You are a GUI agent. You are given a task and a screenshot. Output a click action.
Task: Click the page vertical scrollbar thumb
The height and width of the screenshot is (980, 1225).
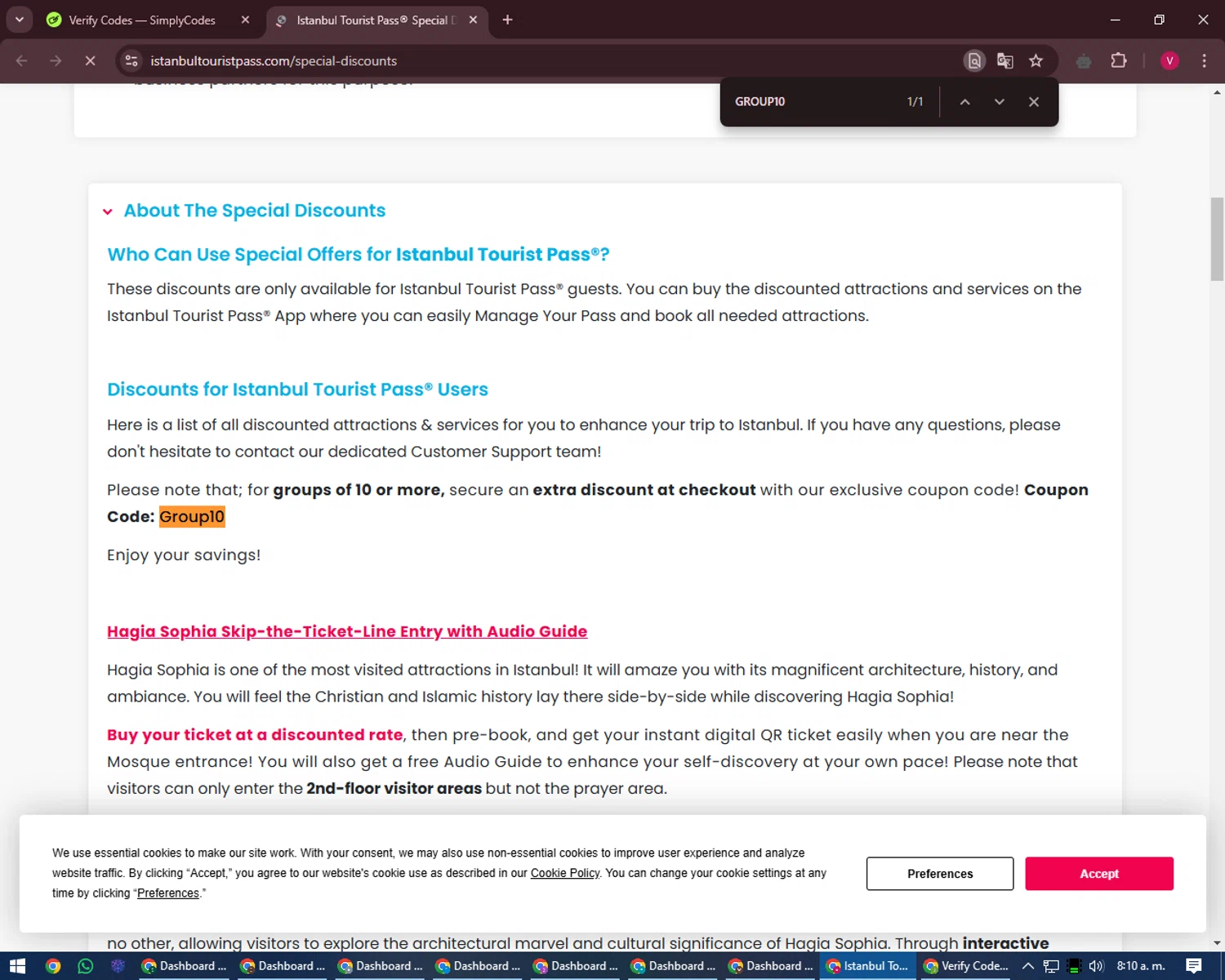tap(1217, 238)
